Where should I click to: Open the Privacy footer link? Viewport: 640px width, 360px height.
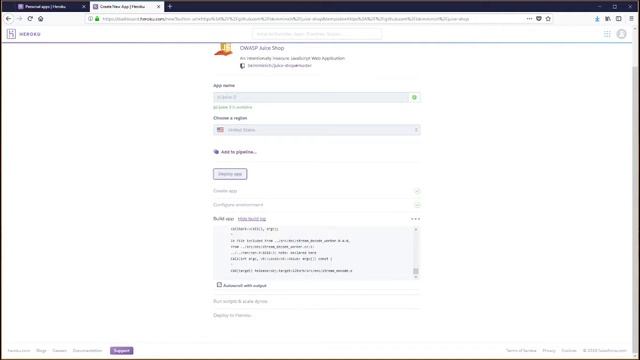click(549, 351)
